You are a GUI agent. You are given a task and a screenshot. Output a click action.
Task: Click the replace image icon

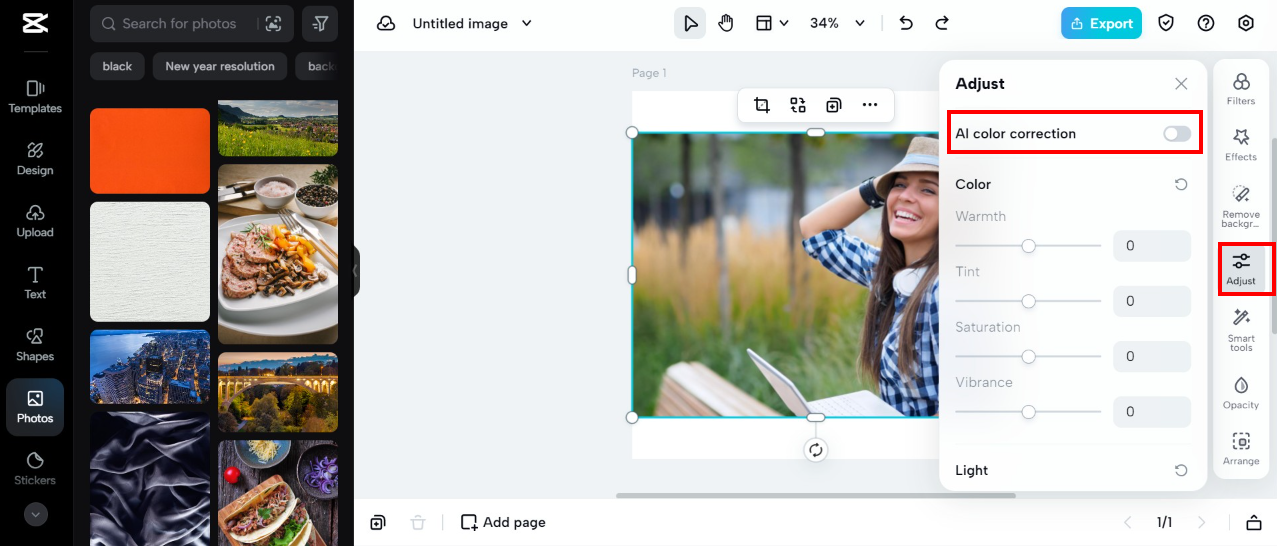click(798, 105)
